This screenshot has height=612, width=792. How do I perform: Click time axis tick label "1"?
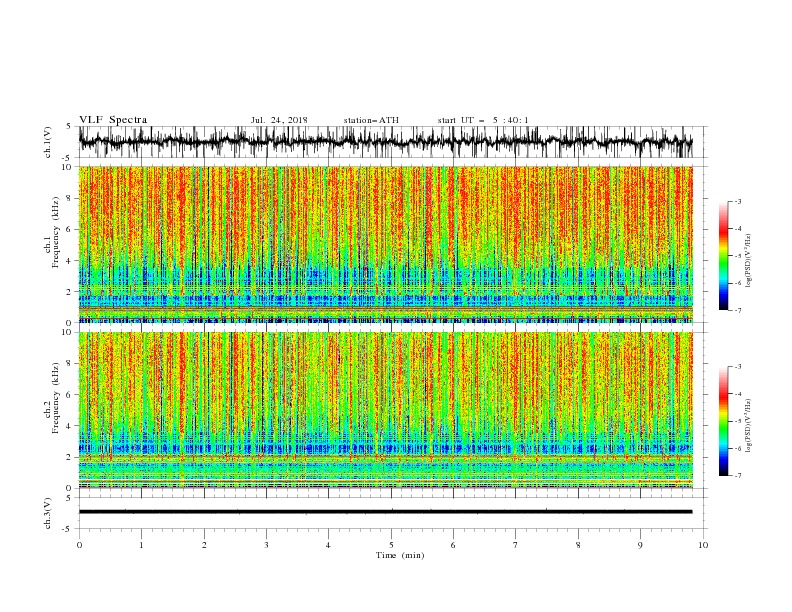coord(141,545)
